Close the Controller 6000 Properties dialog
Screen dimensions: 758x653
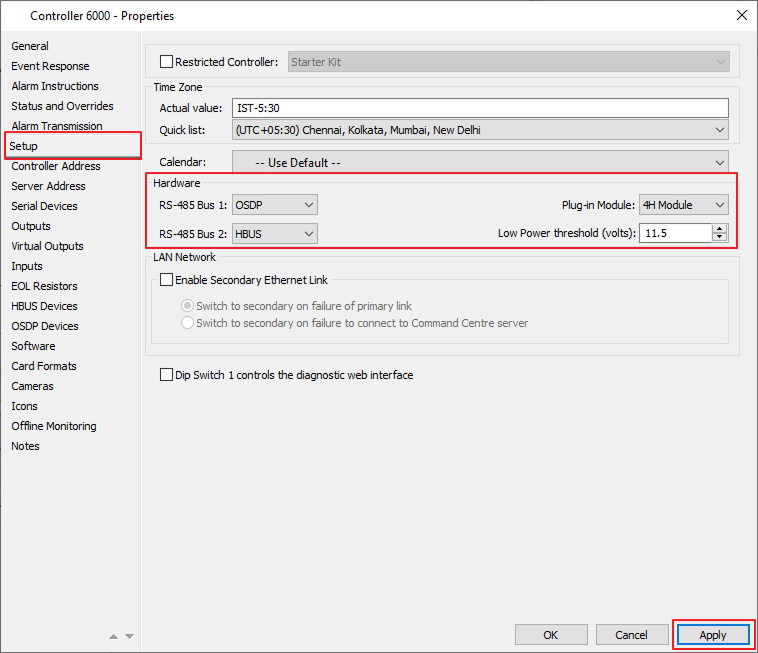(741, 15)
